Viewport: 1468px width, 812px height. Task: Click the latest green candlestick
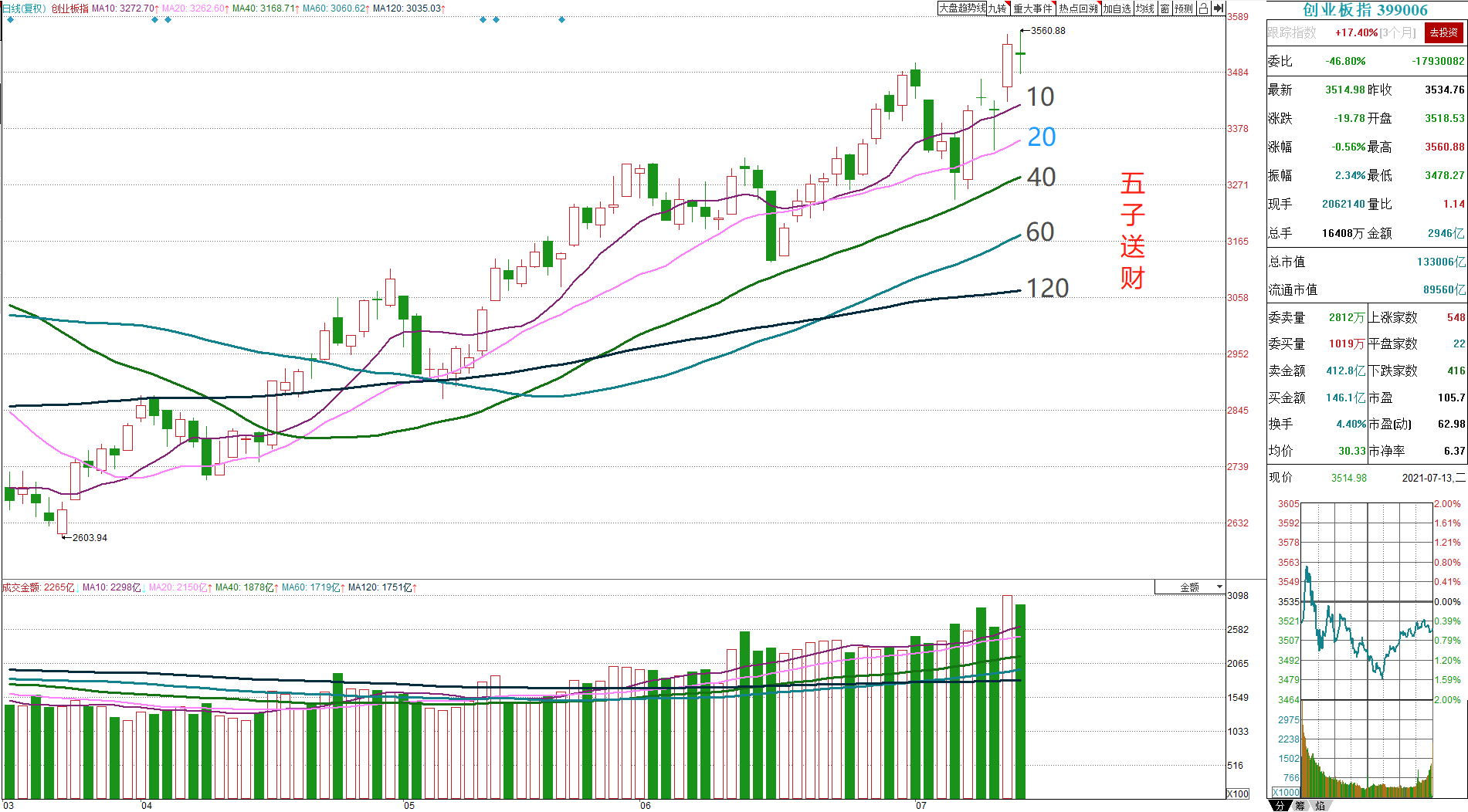point(1020,52)
